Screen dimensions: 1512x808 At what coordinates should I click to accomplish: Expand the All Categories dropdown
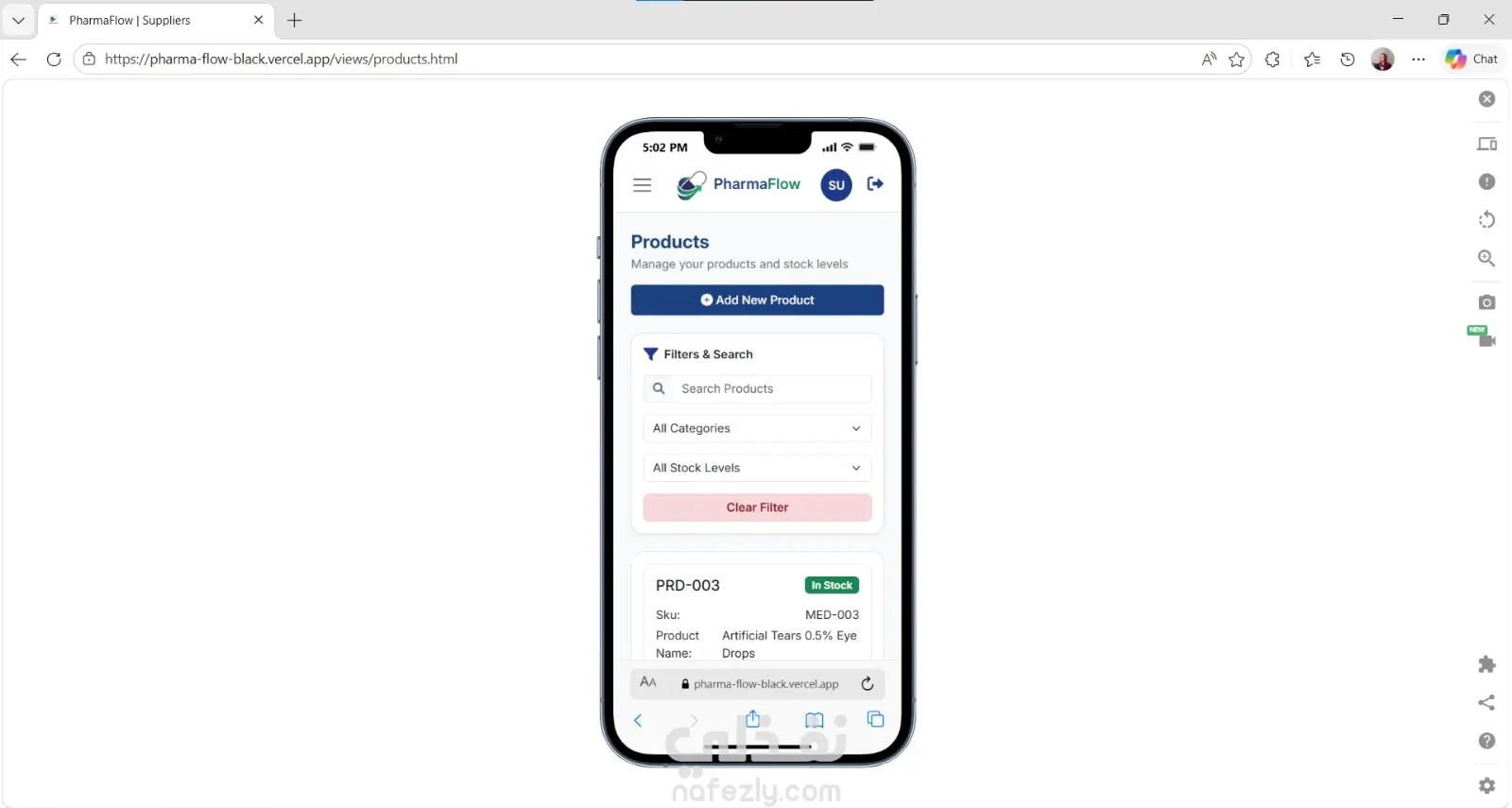click(x=757, y=428)
